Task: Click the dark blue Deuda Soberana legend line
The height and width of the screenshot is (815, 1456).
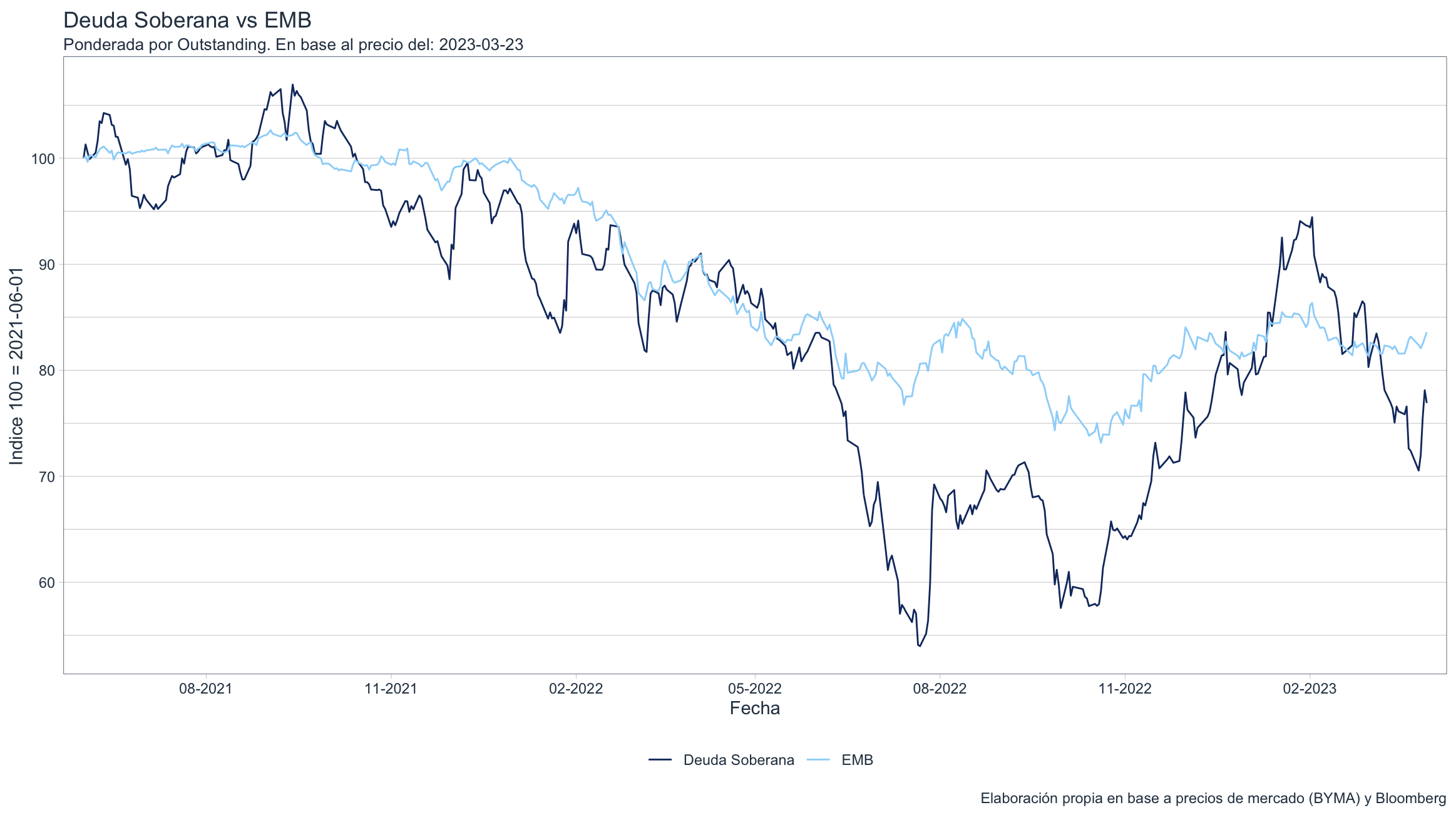Action: click(x=660, y=760)
